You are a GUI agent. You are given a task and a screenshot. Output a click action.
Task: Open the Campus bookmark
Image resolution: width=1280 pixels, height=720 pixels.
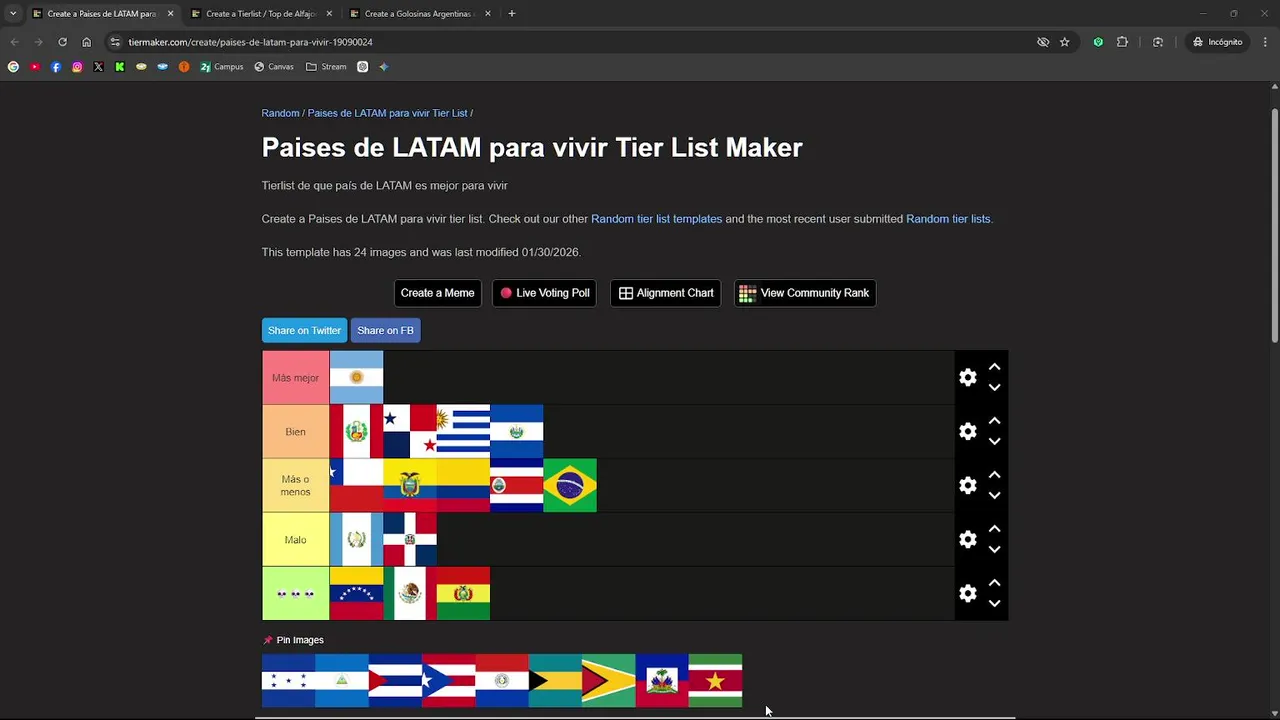tap(222, 67)
